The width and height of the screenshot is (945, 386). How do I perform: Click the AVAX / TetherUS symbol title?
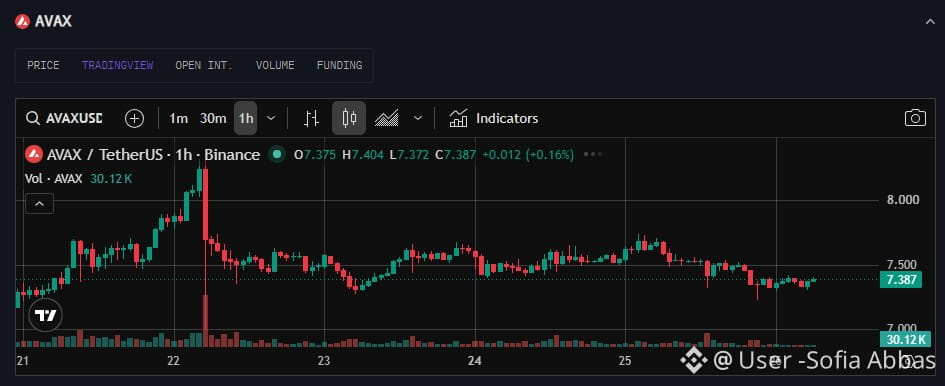[x=105, y=155]
